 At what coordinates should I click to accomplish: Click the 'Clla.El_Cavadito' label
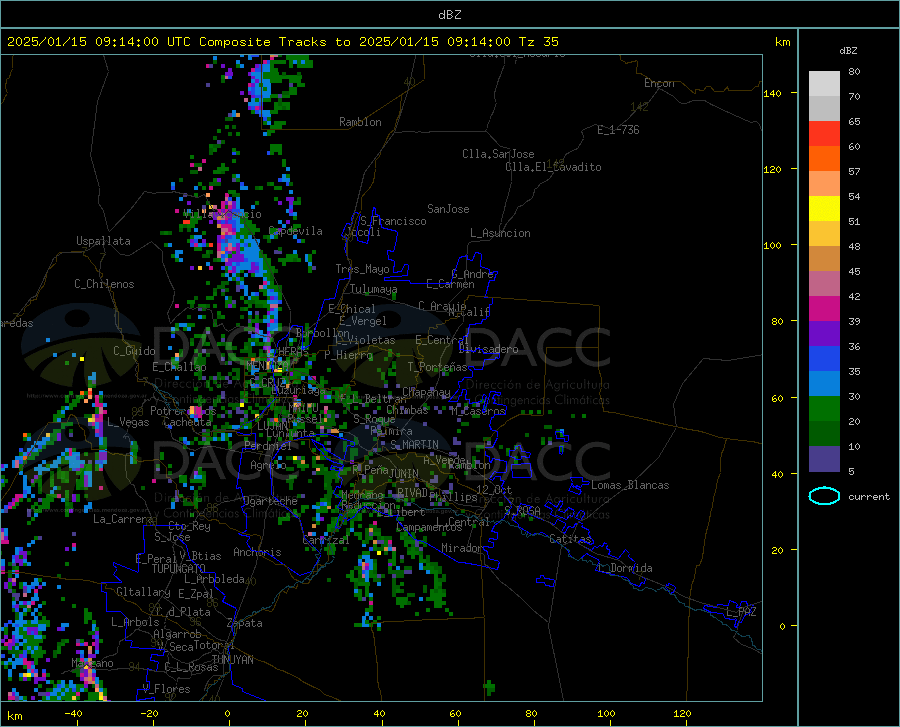[x=553, y=167]
